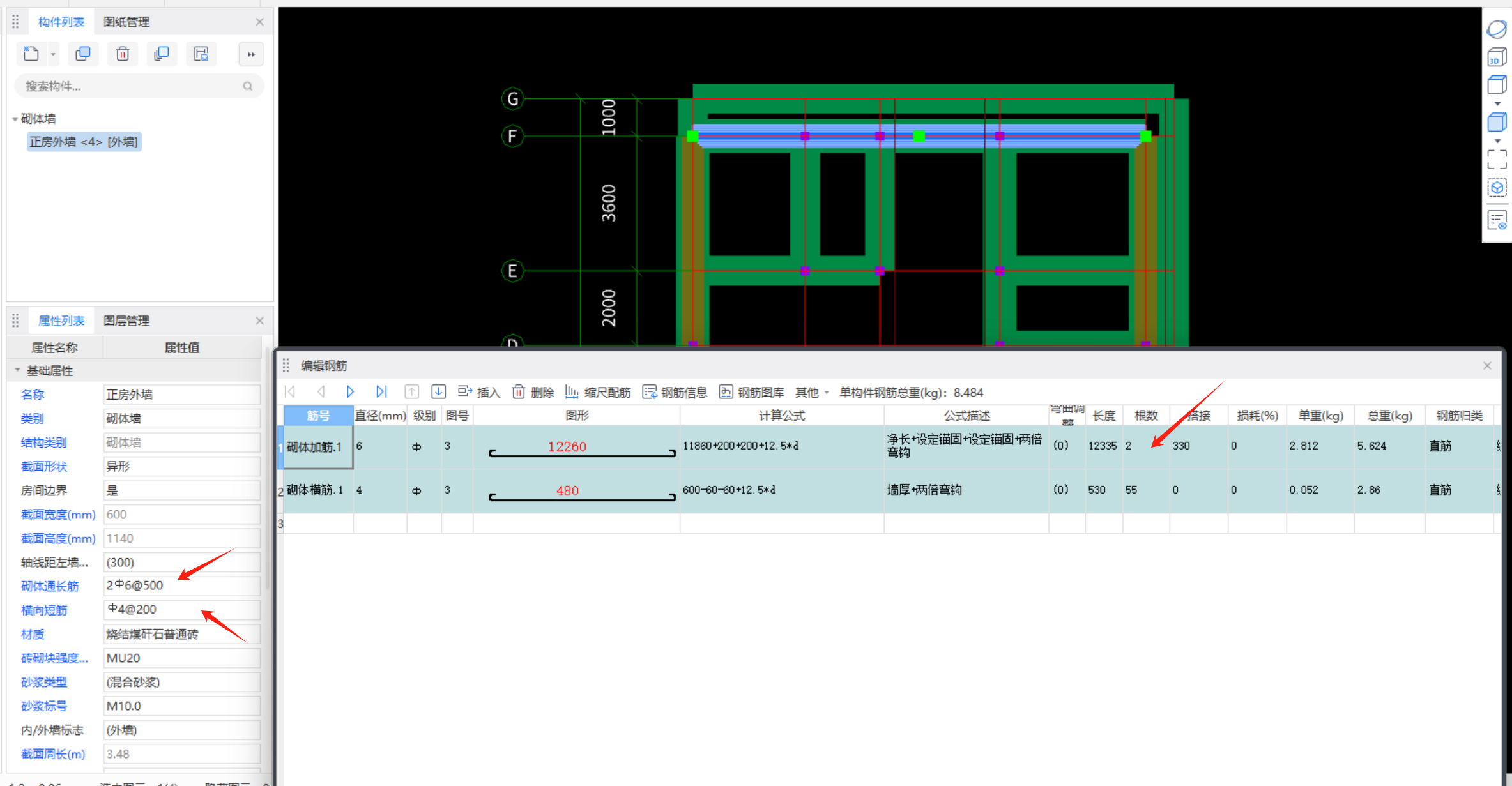This screenshot has width=1512, height=786.
Task: Click the 插入 insert button
Action: [478, 392]
